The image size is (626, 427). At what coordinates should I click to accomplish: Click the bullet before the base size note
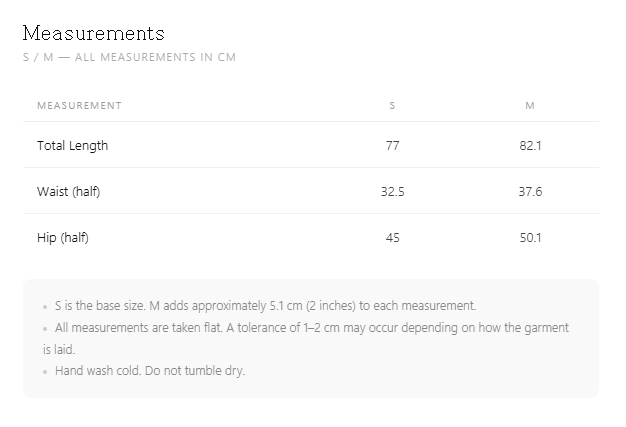coord(45,307)
